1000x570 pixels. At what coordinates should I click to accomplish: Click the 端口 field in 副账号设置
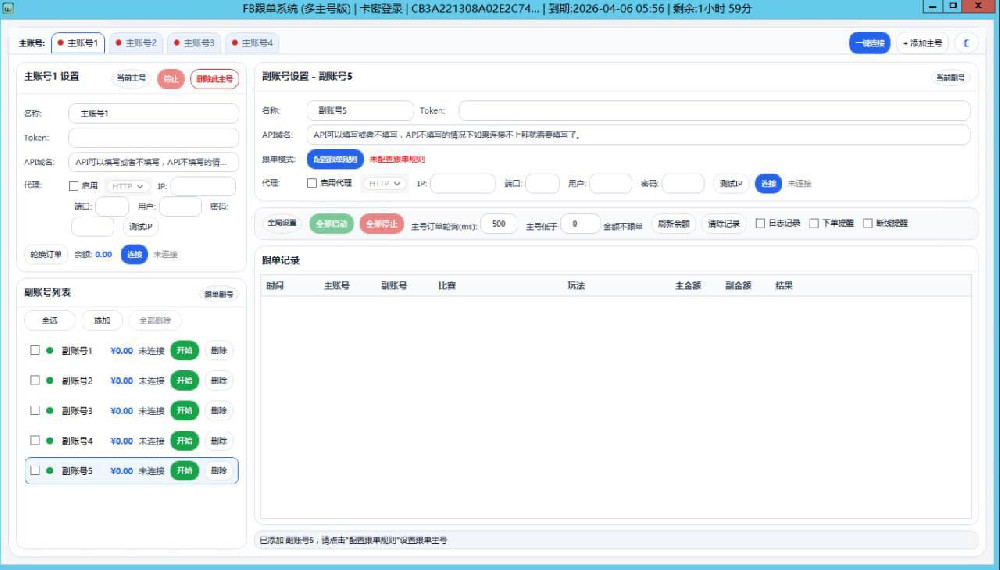[x=542, y=183]
